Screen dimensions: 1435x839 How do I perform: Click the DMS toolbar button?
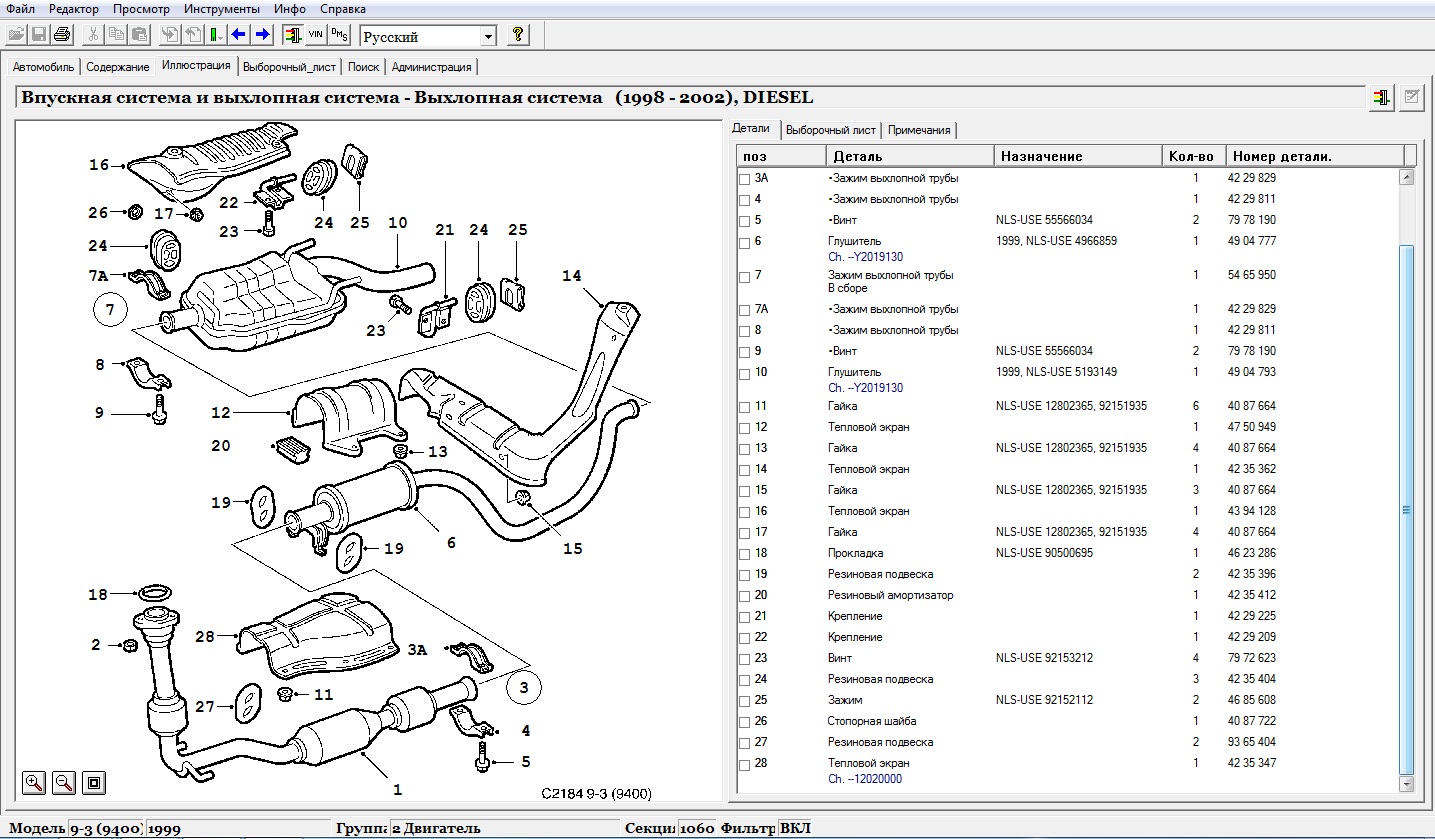[339, 35]
